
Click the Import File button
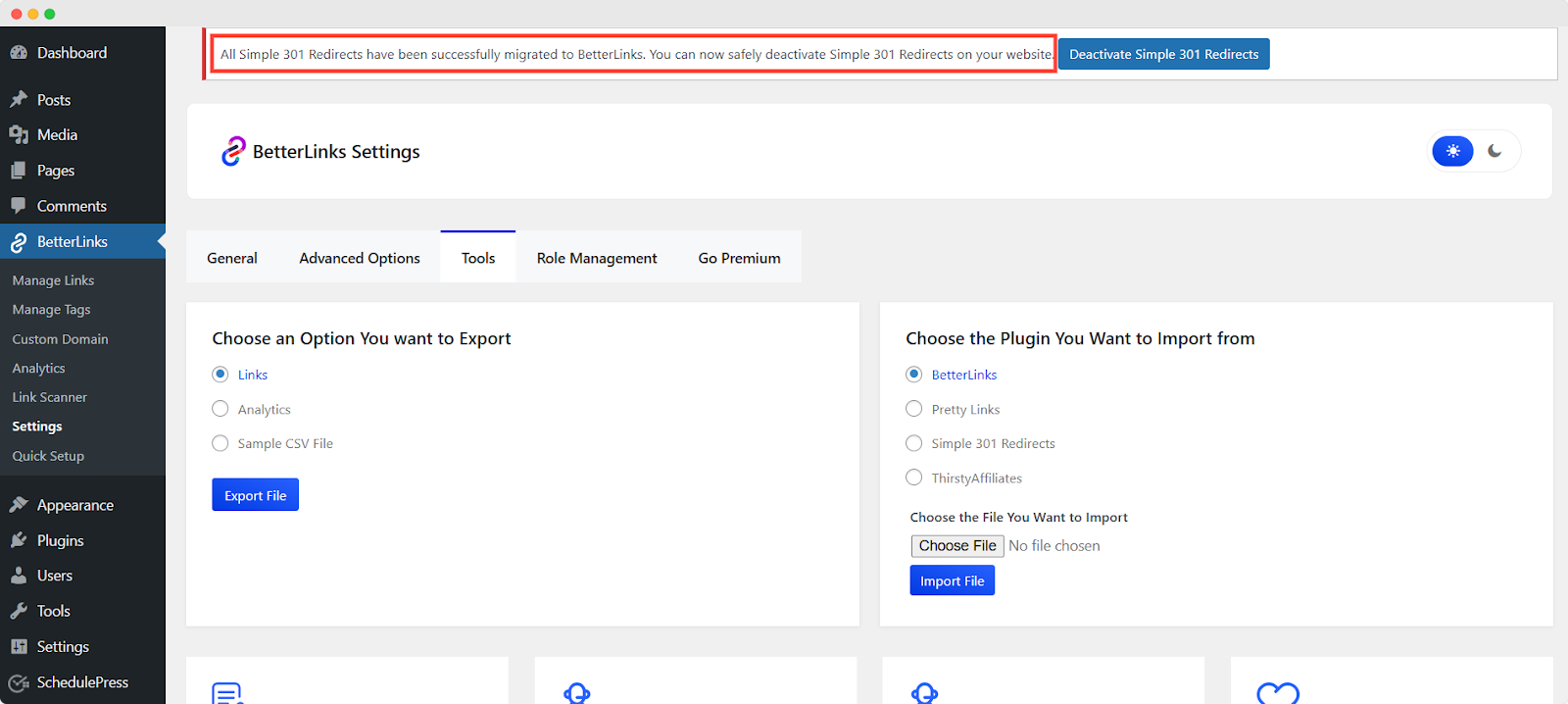click(x=953, y=580)
